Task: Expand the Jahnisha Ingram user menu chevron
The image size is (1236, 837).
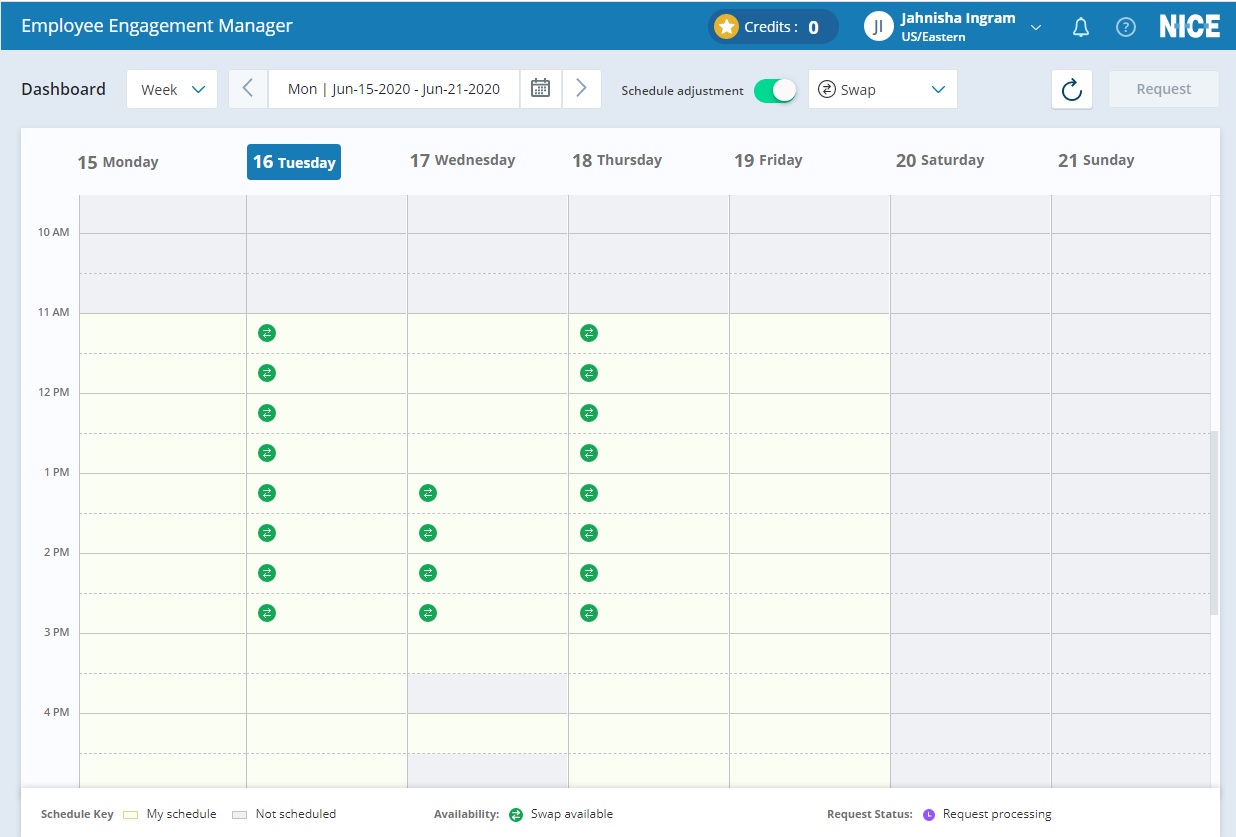Action: click(1036, 28)
